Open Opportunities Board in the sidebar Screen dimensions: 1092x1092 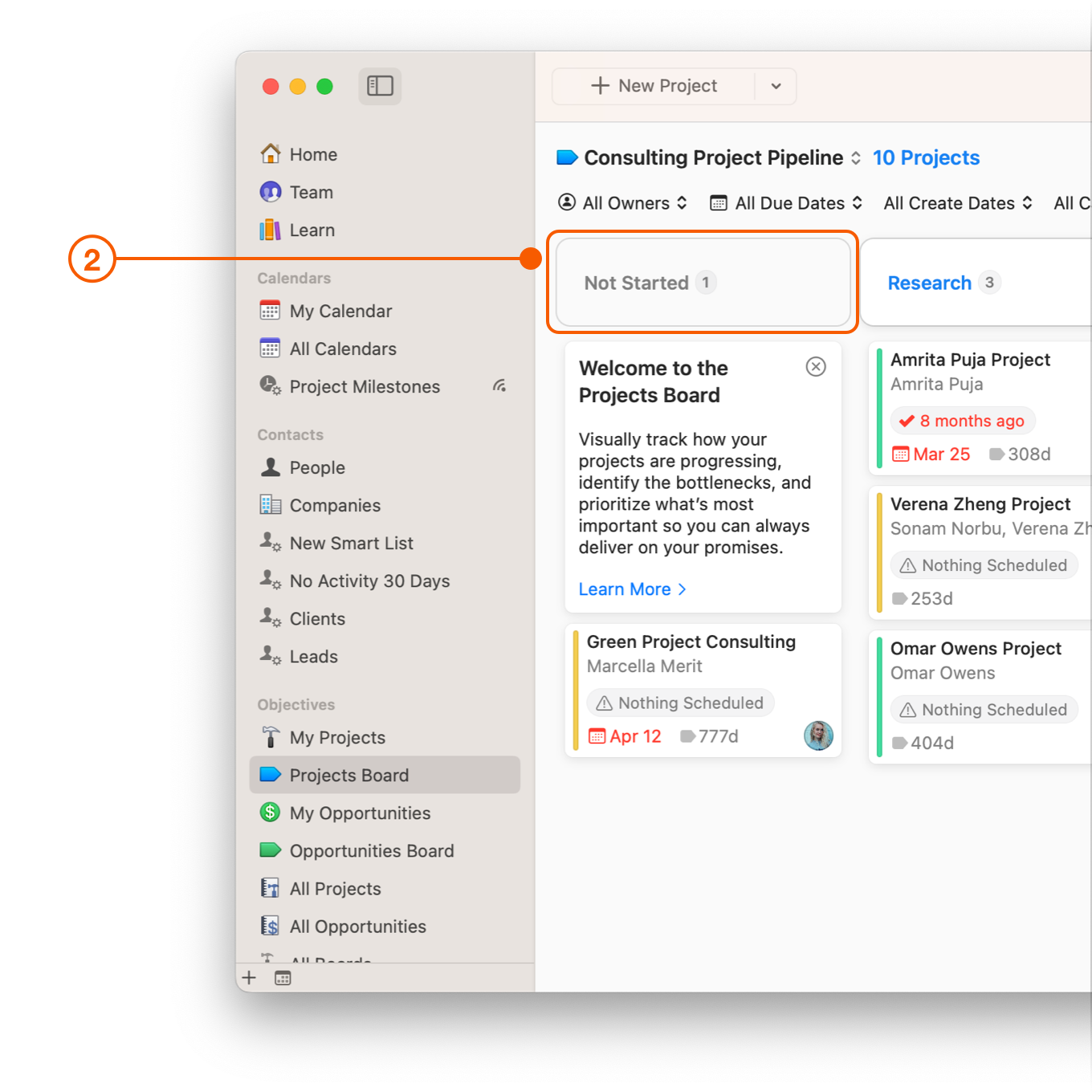[385, 850]
